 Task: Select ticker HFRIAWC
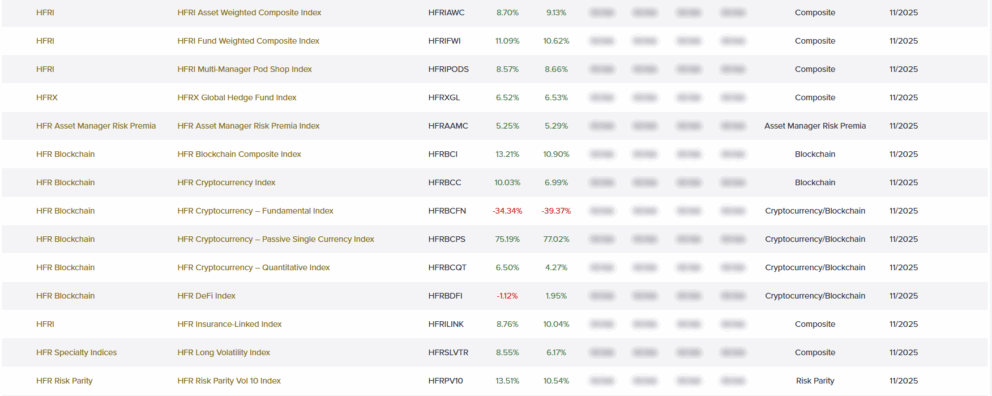tap(446, 13)
